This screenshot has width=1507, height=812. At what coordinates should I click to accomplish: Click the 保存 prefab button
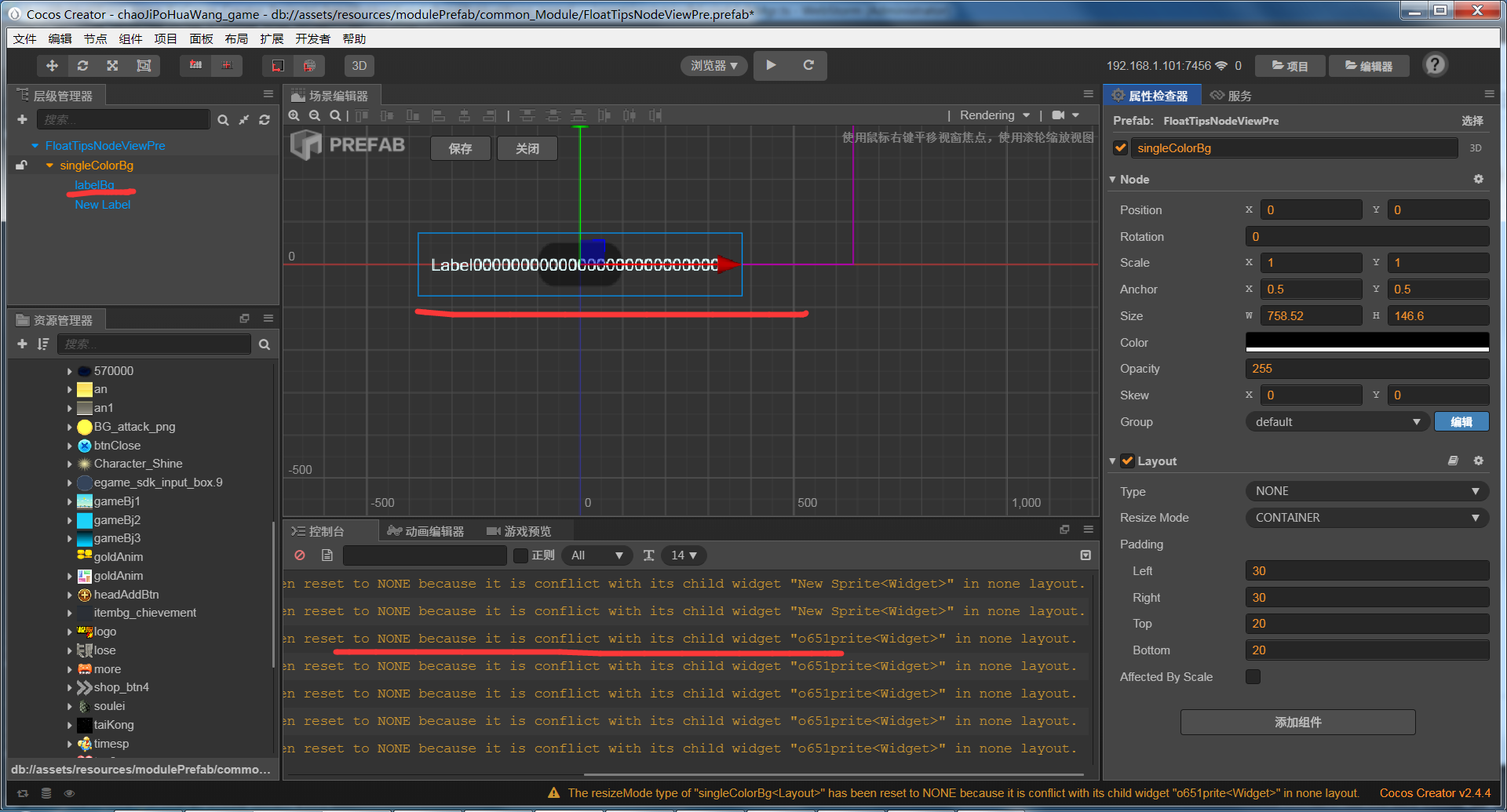pos(461,148)
